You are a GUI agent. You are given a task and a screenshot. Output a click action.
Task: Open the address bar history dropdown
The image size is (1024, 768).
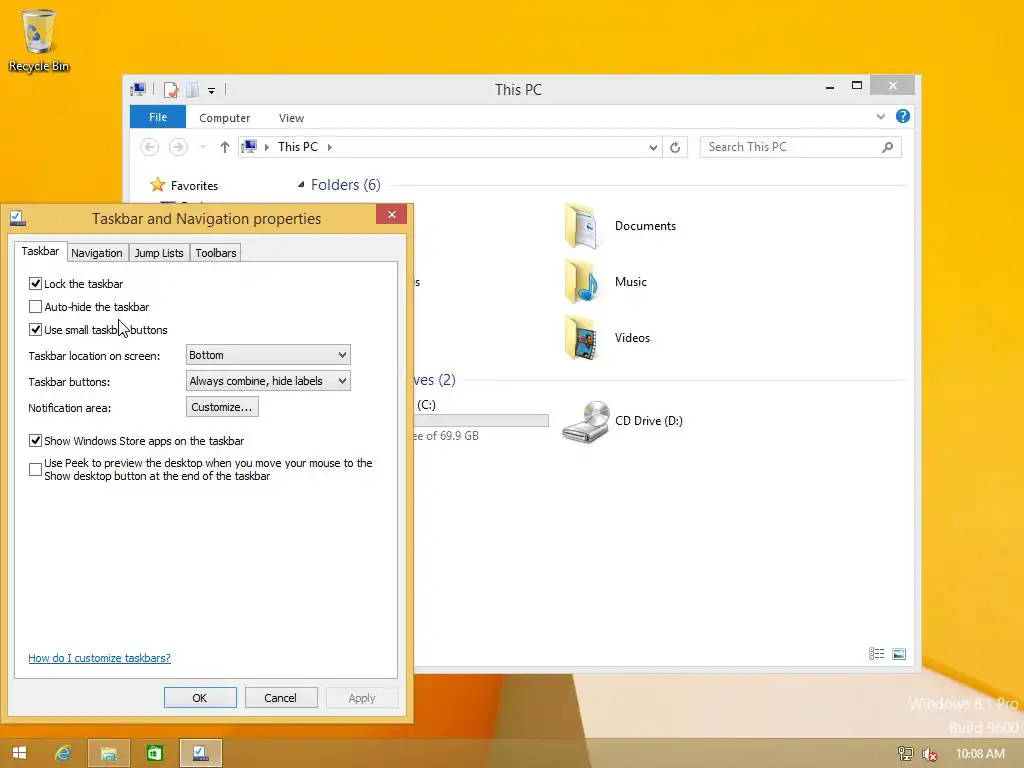pyautogui.click(x=652, y=148)
